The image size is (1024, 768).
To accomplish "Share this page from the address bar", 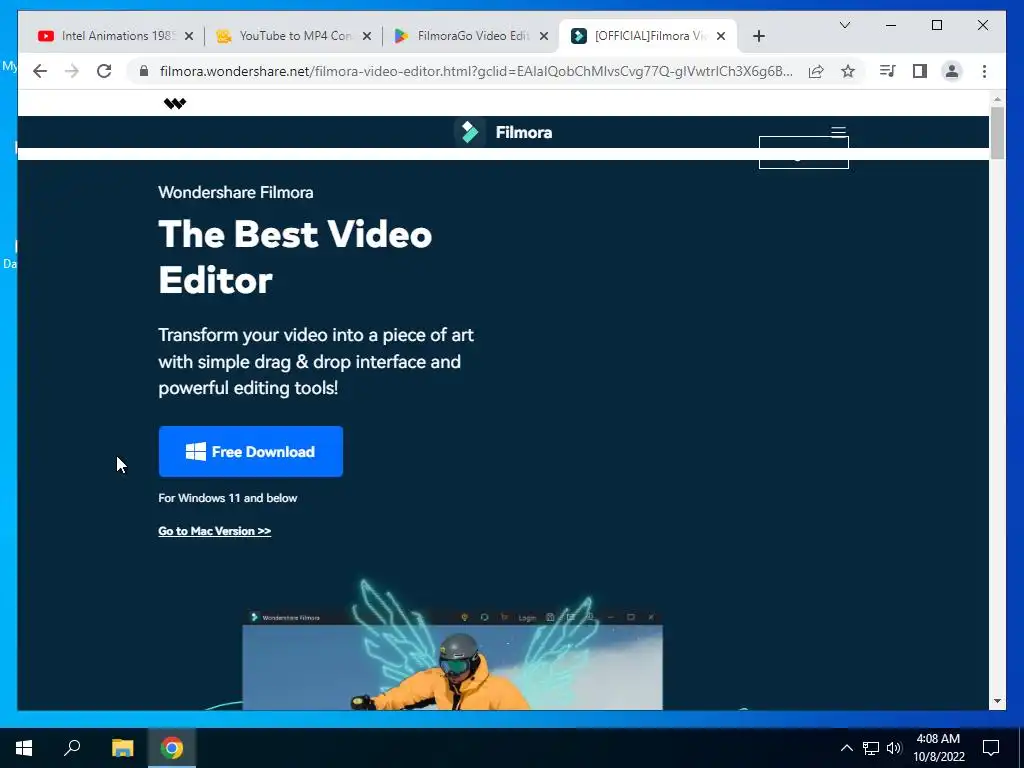I will click(816, 71).
